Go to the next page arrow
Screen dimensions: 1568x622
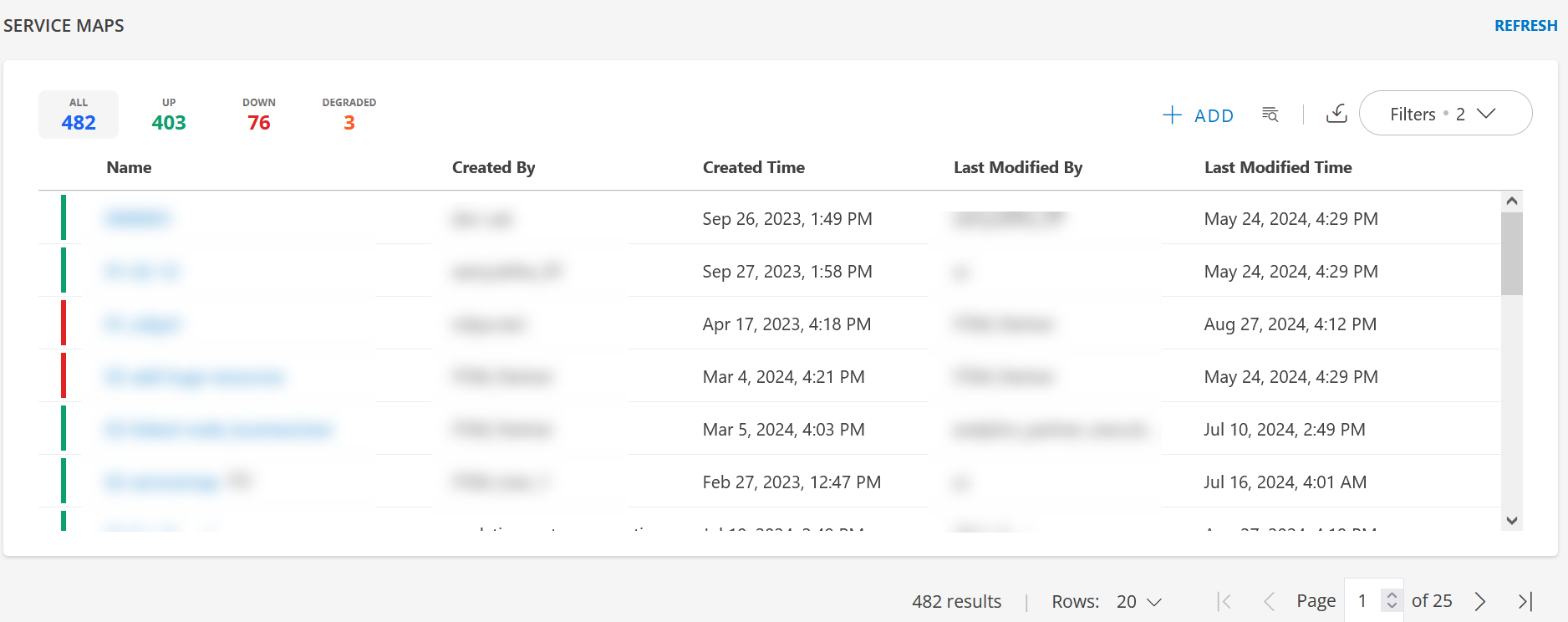coord(1480,600)
